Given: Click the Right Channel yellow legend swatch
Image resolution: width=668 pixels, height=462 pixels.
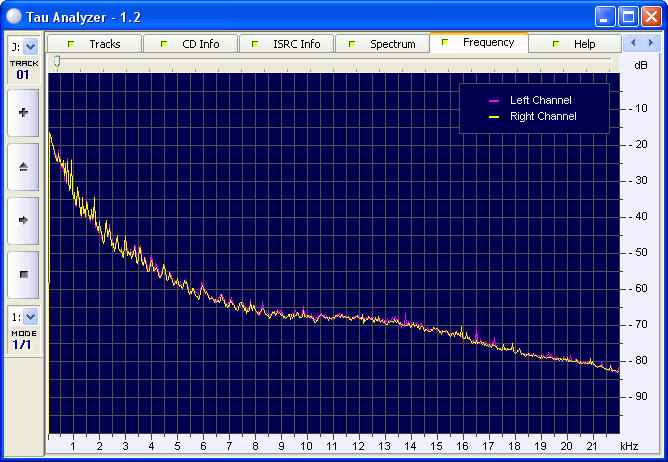Looking at the screenshot, I should pos(494,117).
